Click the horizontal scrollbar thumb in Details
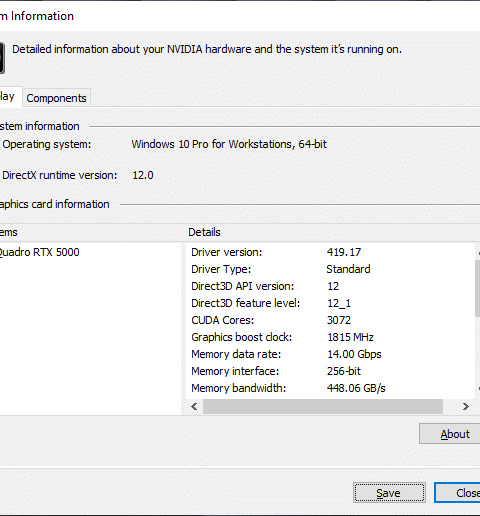Image resolution: width=480 pixels, height=516 pixels. pyautogui.click(x=323, y=406)
